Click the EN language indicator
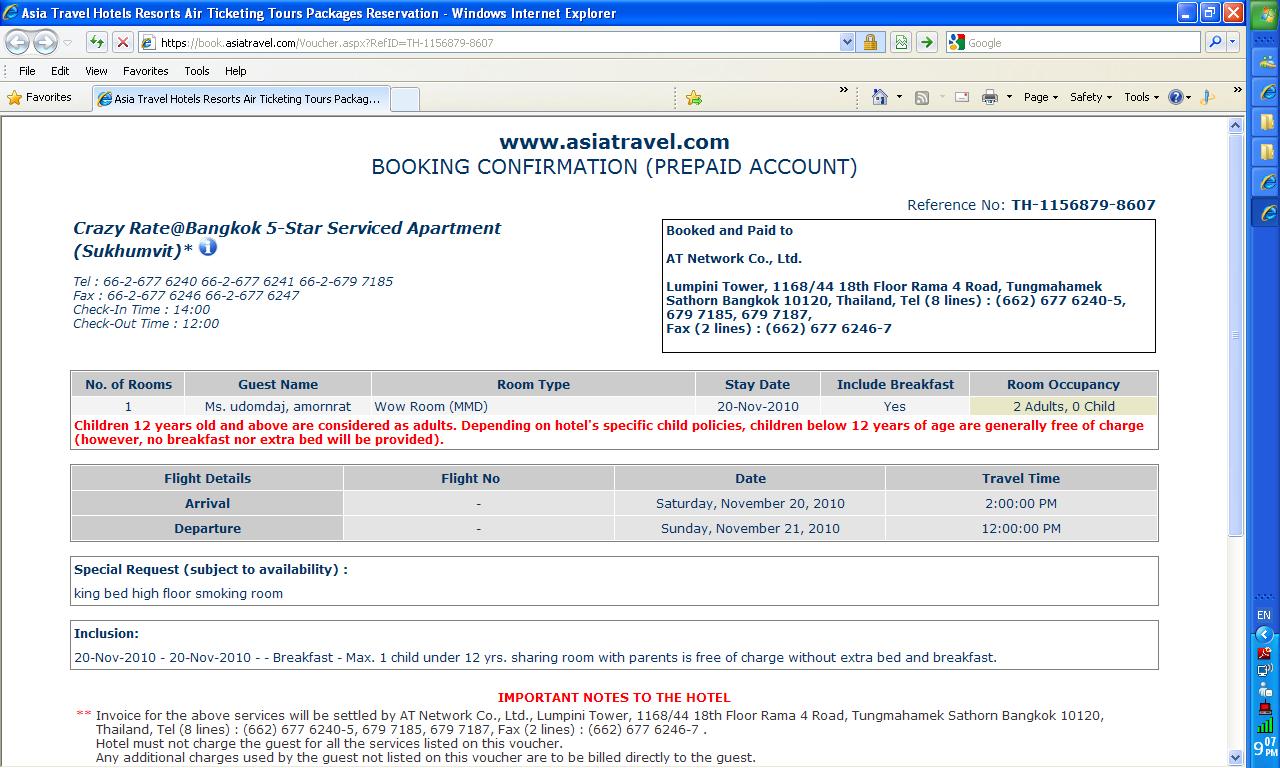 point(1264,615)
